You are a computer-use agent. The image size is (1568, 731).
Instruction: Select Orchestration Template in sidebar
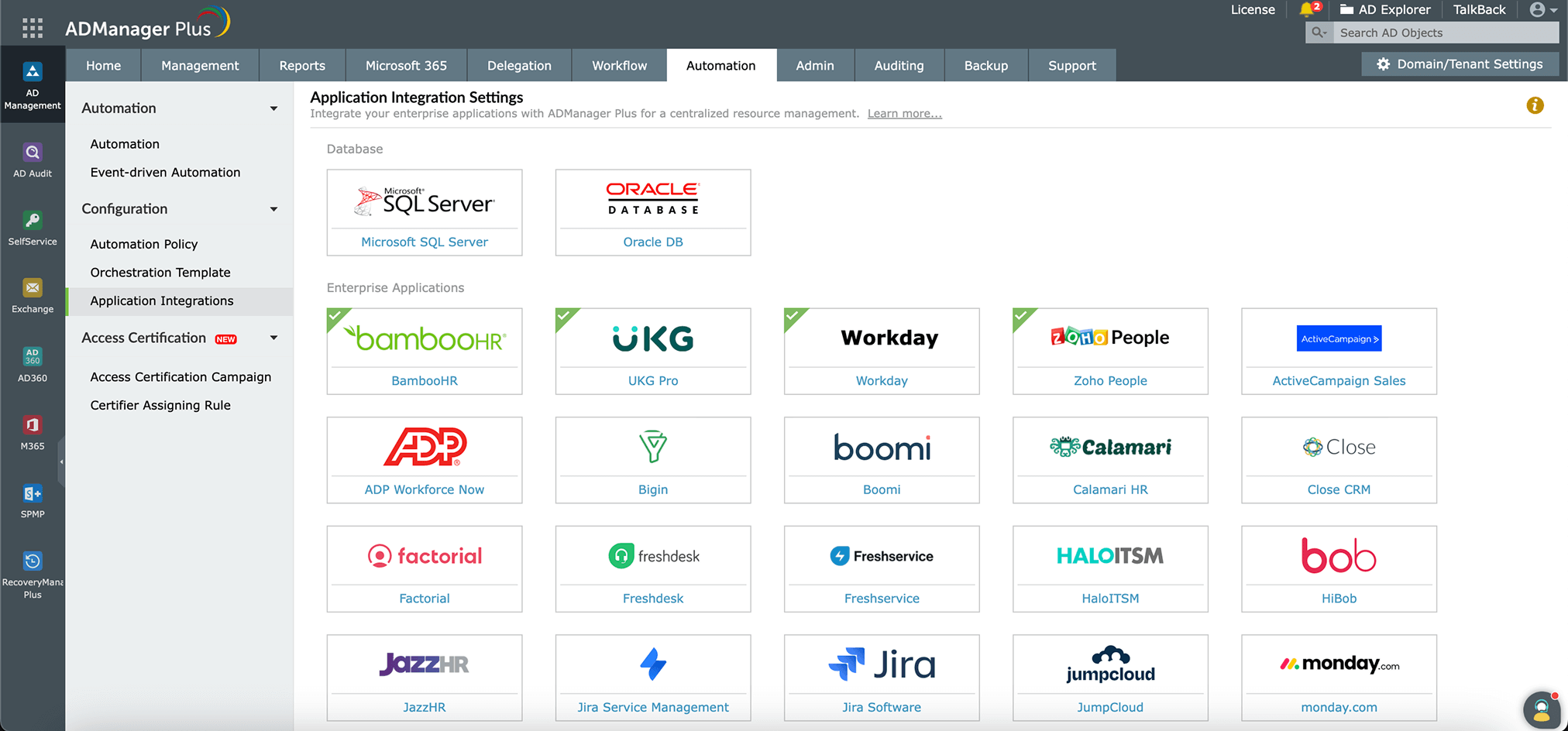click(x=160, y=273)
